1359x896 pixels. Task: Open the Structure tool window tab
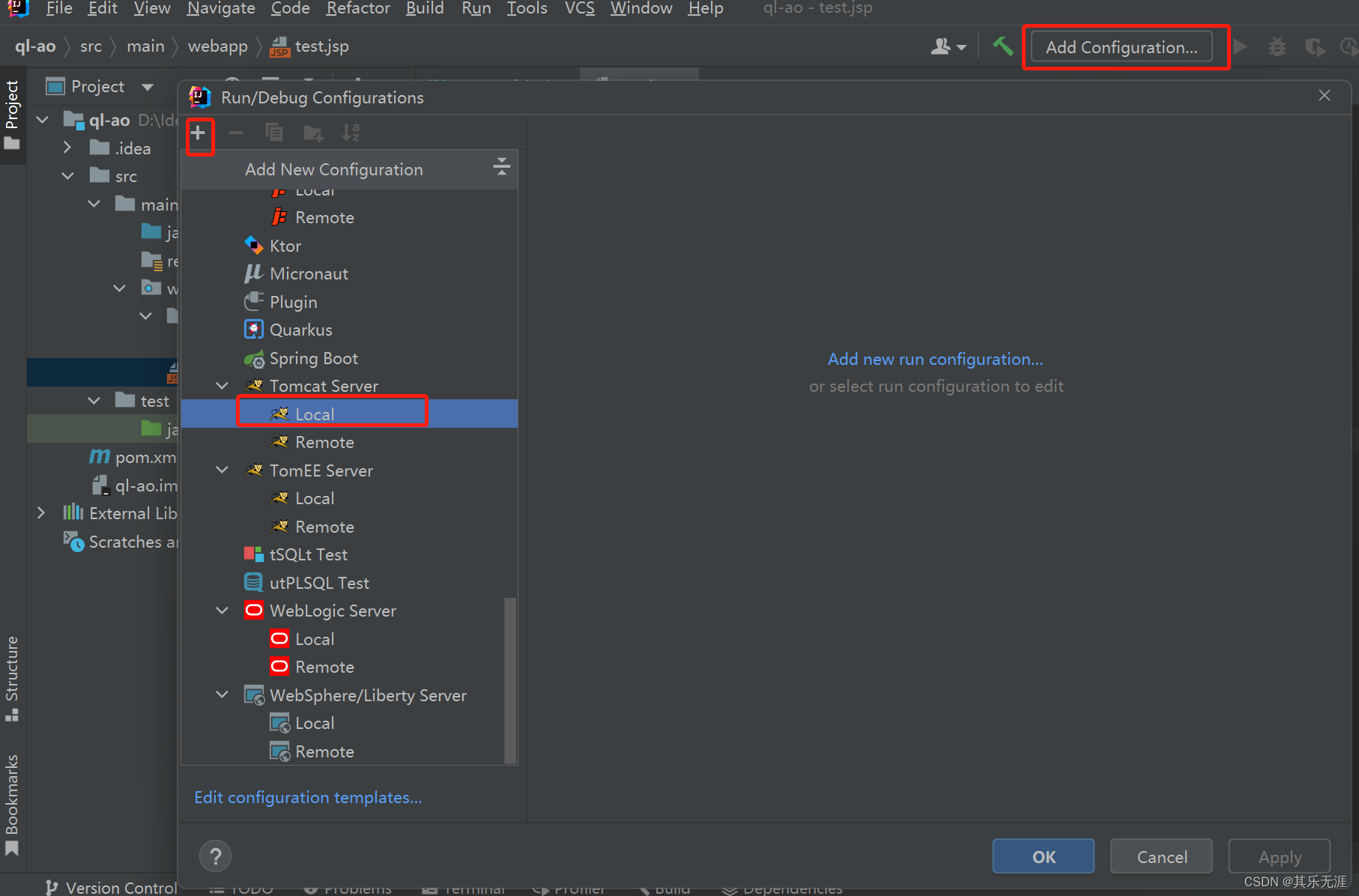click(x=12, y=678)
